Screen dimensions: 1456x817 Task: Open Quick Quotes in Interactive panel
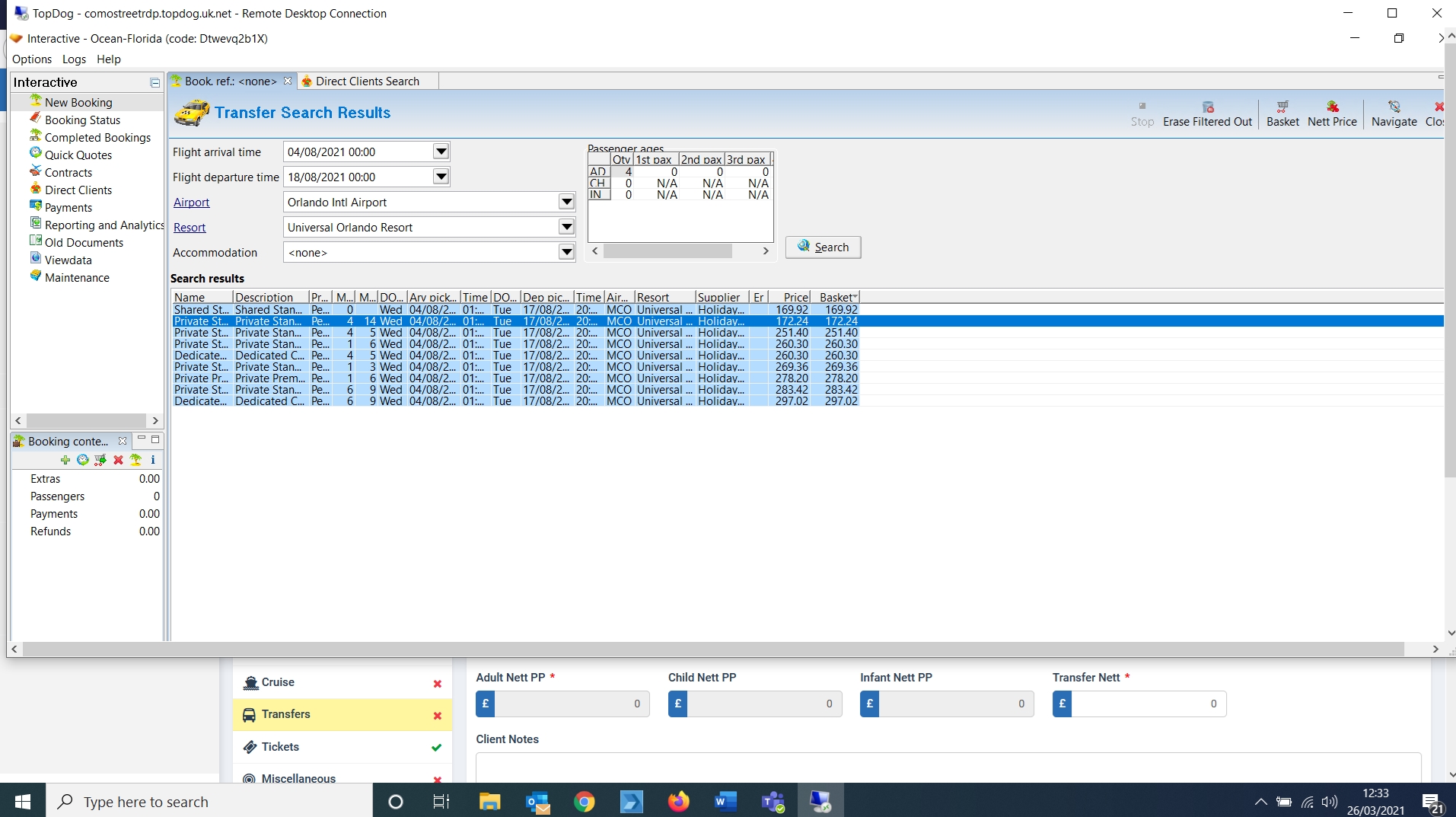click(x=78, y=155)
